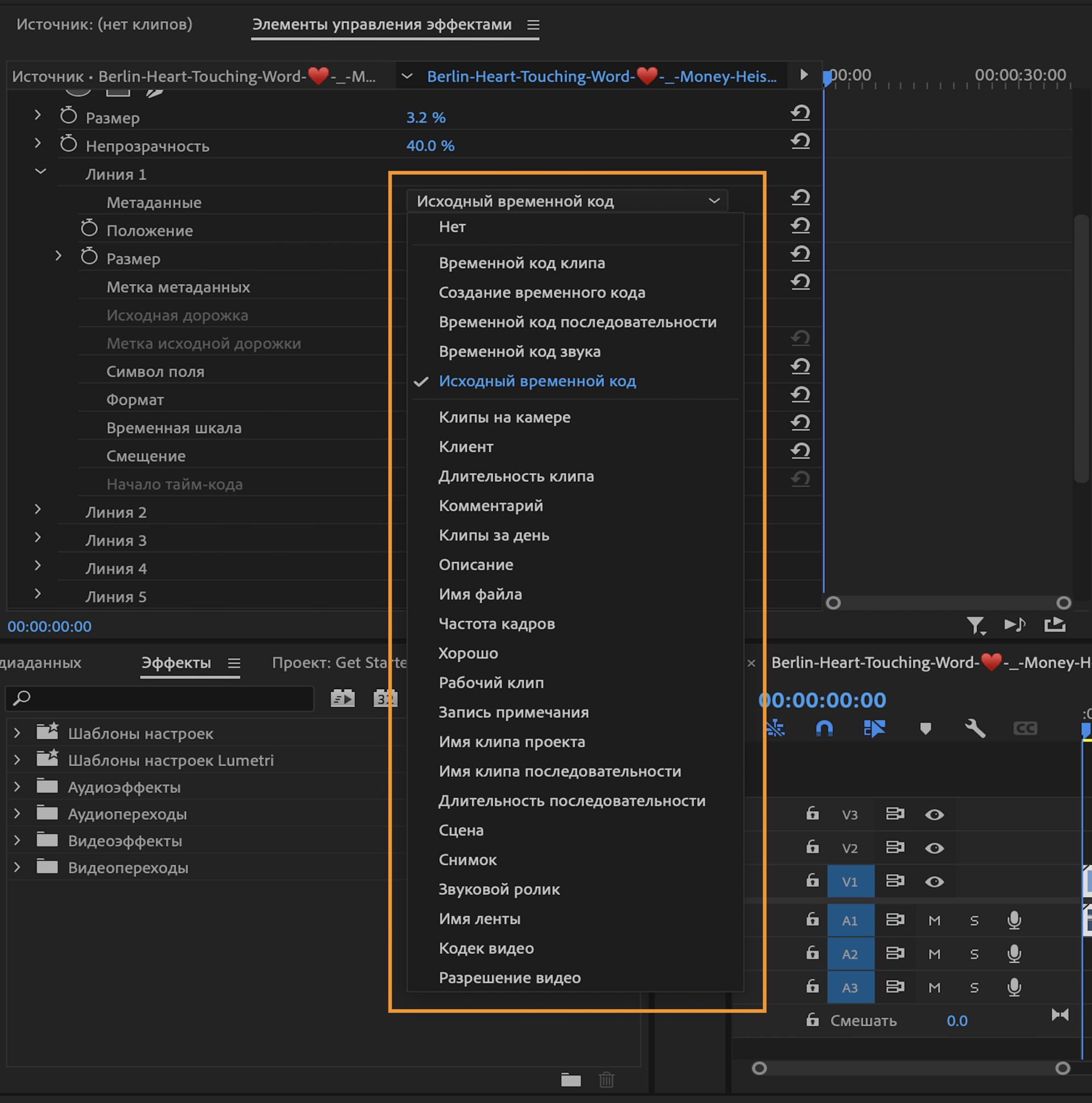The image size is (1092, 1103).
Task: Select Разрешение видео menu entry
Action: tap(576, 978)
